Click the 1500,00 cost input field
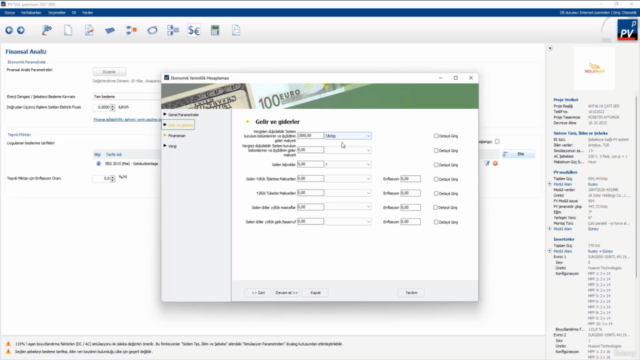 coord(311,136)
